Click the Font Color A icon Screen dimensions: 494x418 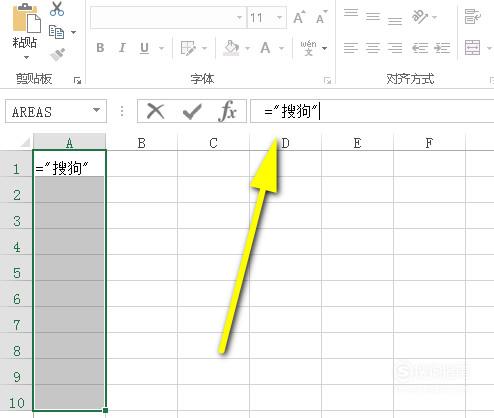(x=265, y=48)
